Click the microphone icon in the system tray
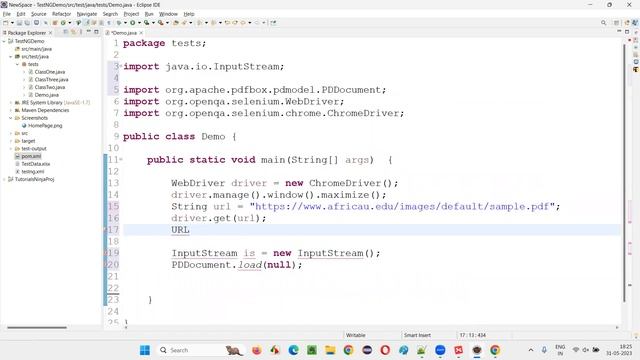This screenshot has height=360, width=640. point(544,350)
